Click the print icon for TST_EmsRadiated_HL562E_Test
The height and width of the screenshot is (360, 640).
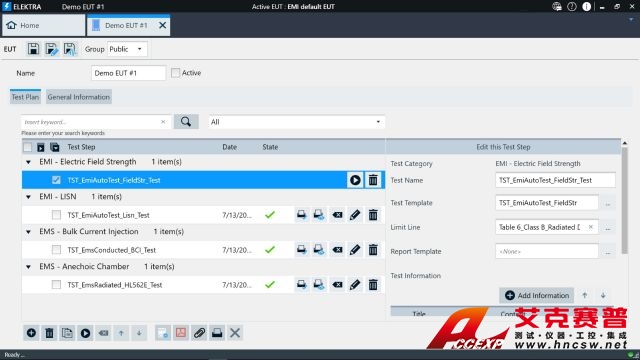(x=302, y=284)
